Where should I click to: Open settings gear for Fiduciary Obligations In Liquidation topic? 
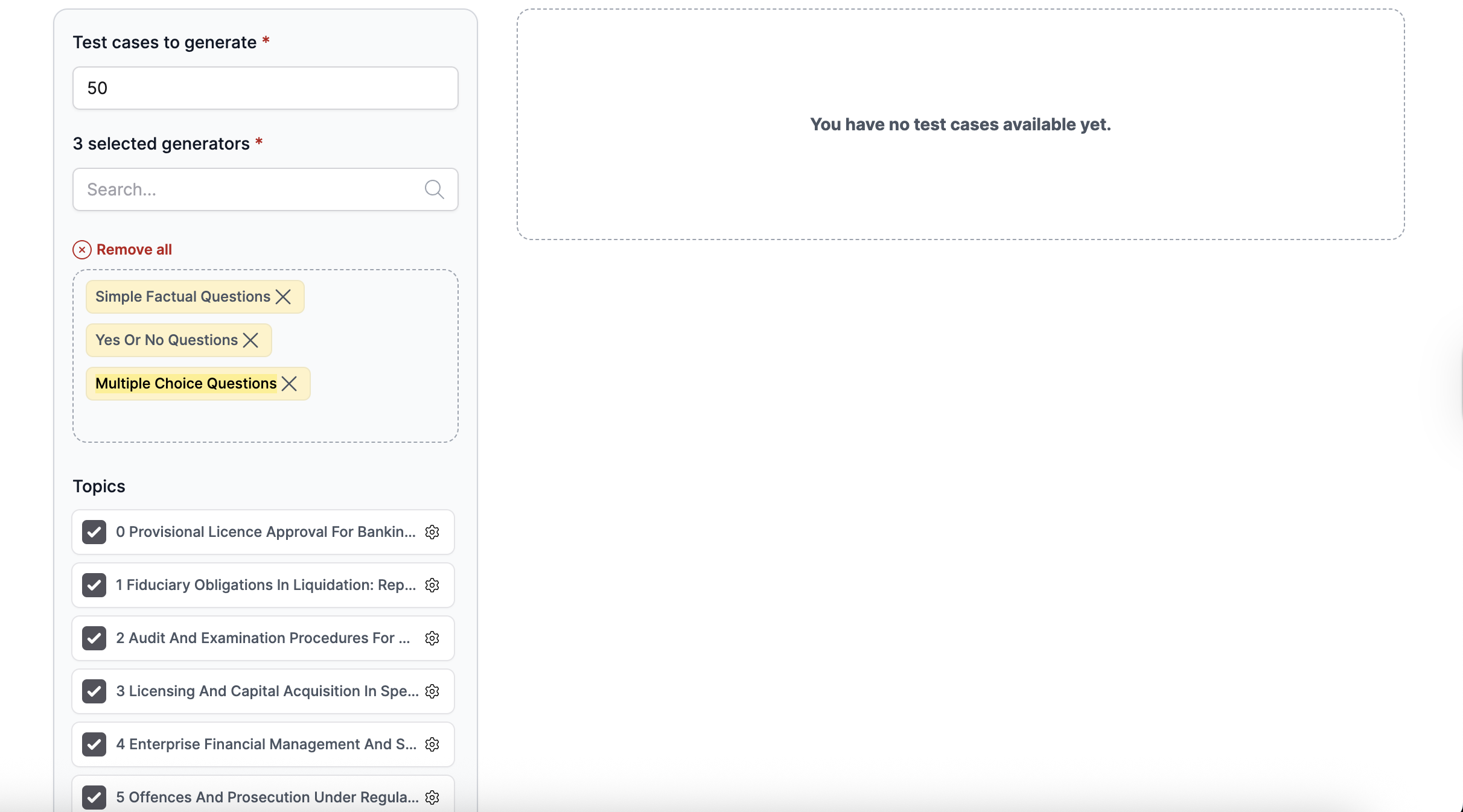click(432, 585)
